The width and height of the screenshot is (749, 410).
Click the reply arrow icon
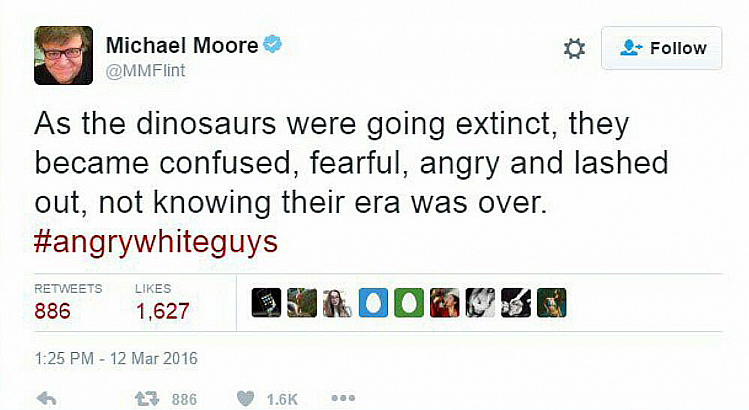pos(47,398)
